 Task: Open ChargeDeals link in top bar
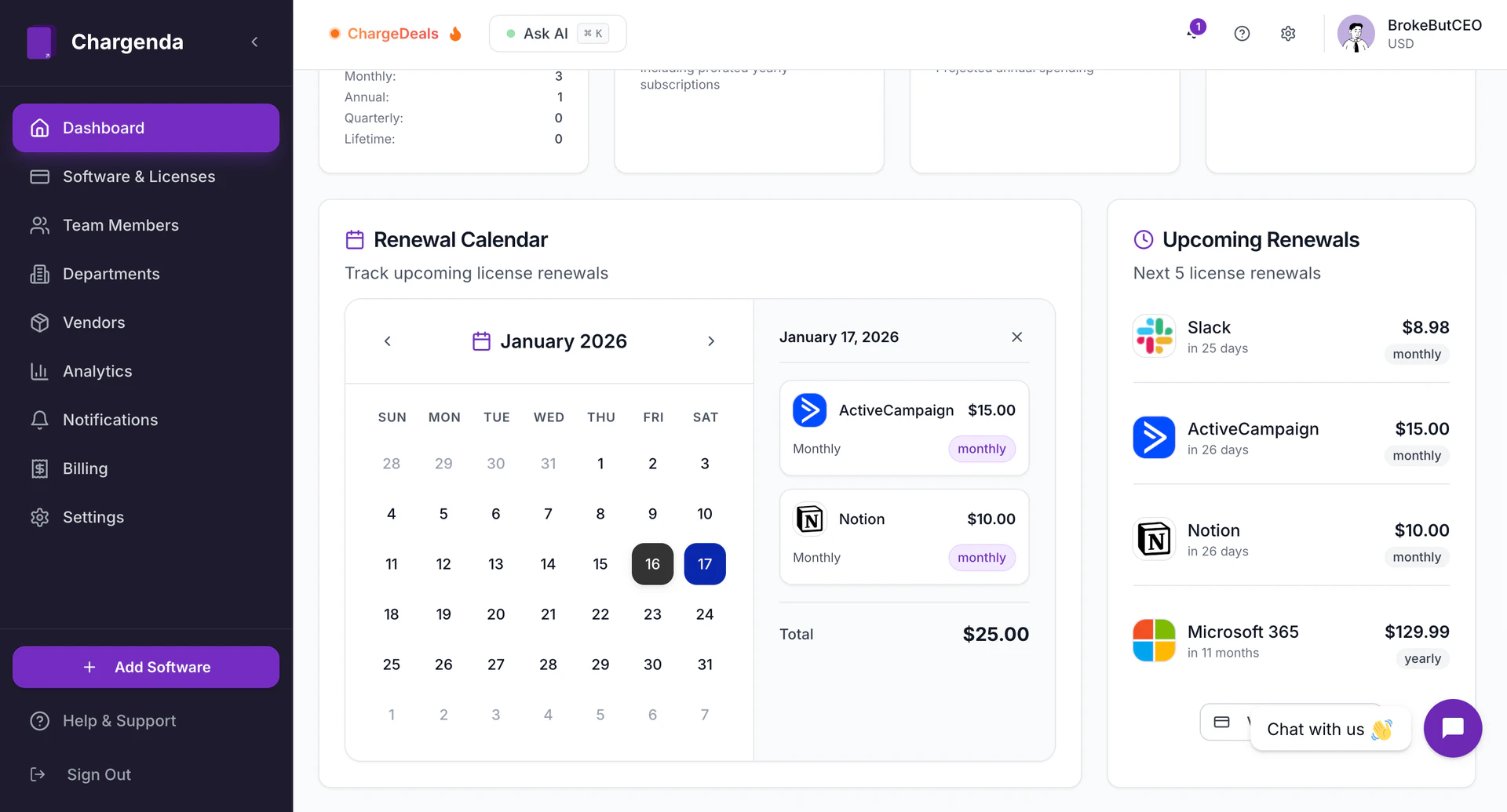click(393, 33)
